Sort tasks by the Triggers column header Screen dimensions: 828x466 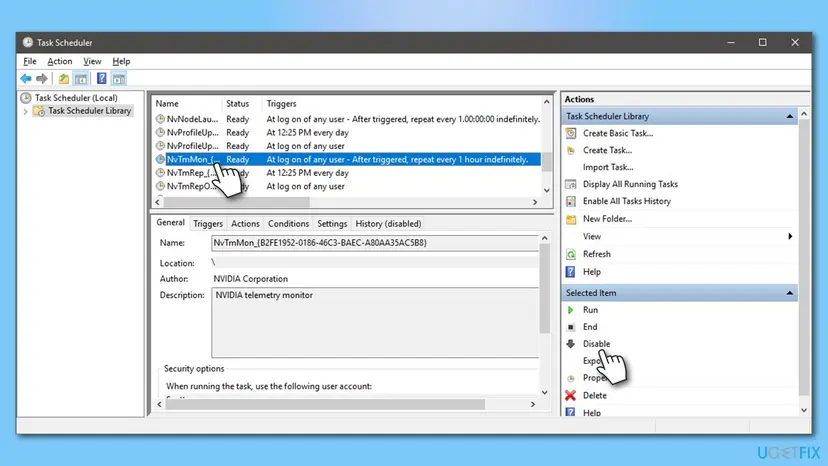click(x=401, y=104)
